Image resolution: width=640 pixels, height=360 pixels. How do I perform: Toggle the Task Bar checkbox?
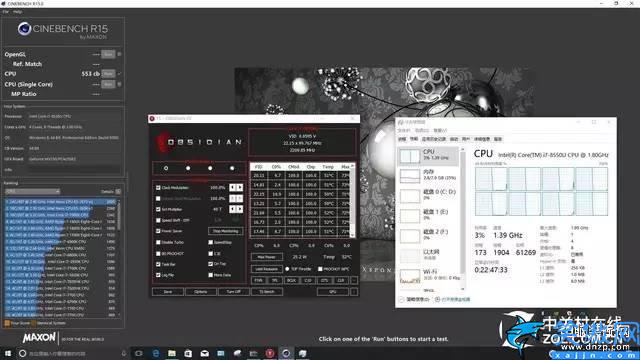click(158, 264)
